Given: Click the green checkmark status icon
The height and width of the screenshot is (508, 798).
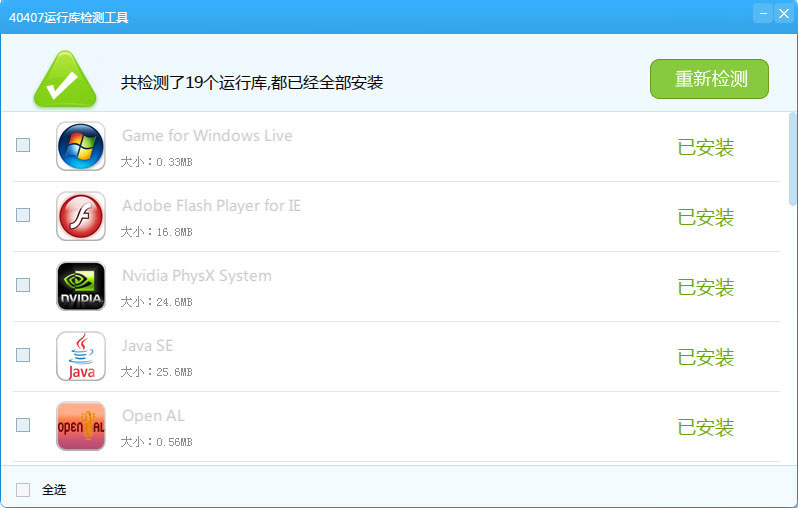Looking at the screenshot, I should [x=65, y=79].
